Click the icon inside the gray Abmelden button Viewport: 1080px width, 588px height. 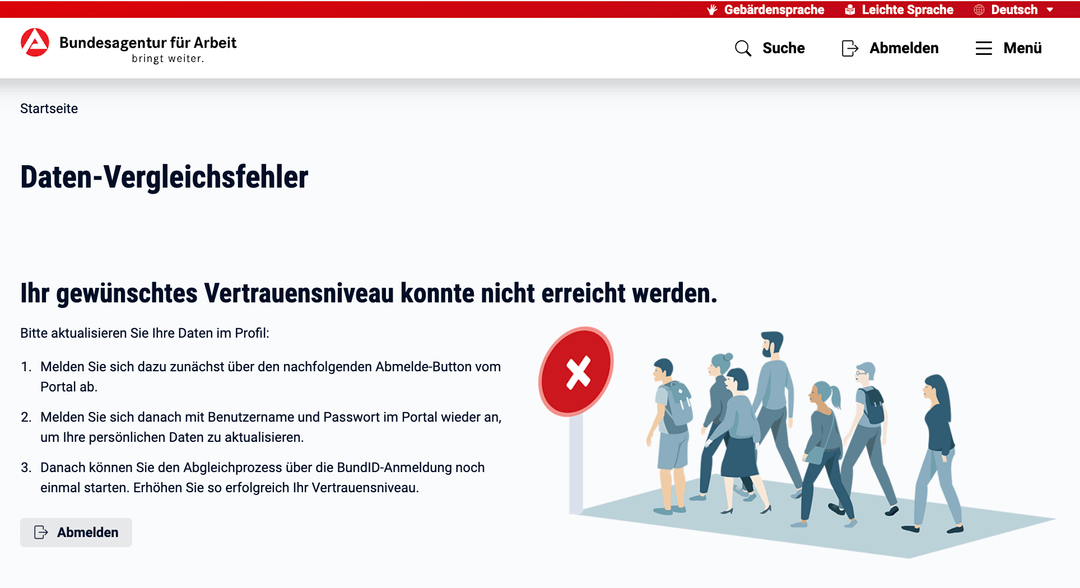[x=41, y=533]
